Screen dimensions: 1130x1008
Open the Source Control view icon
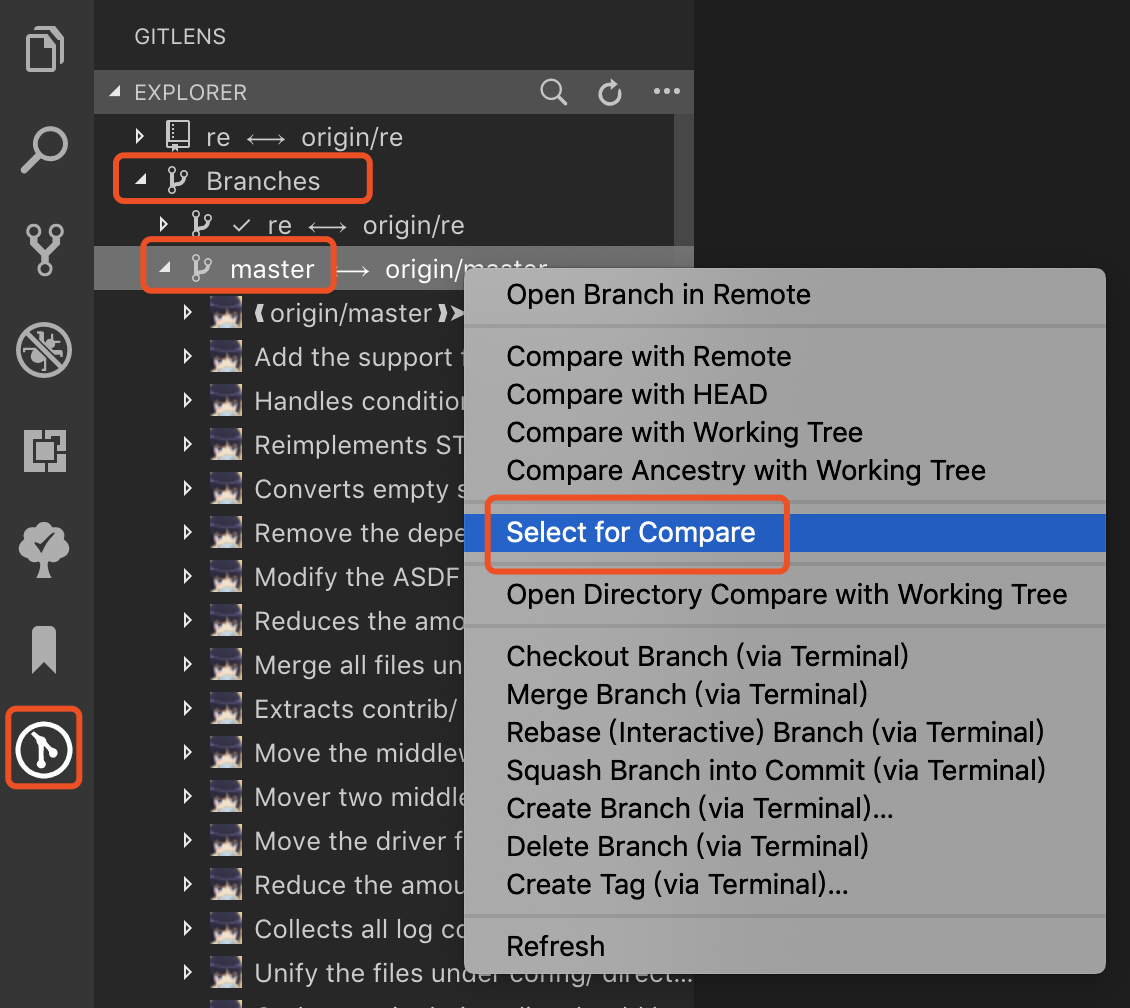click(45, 249)
